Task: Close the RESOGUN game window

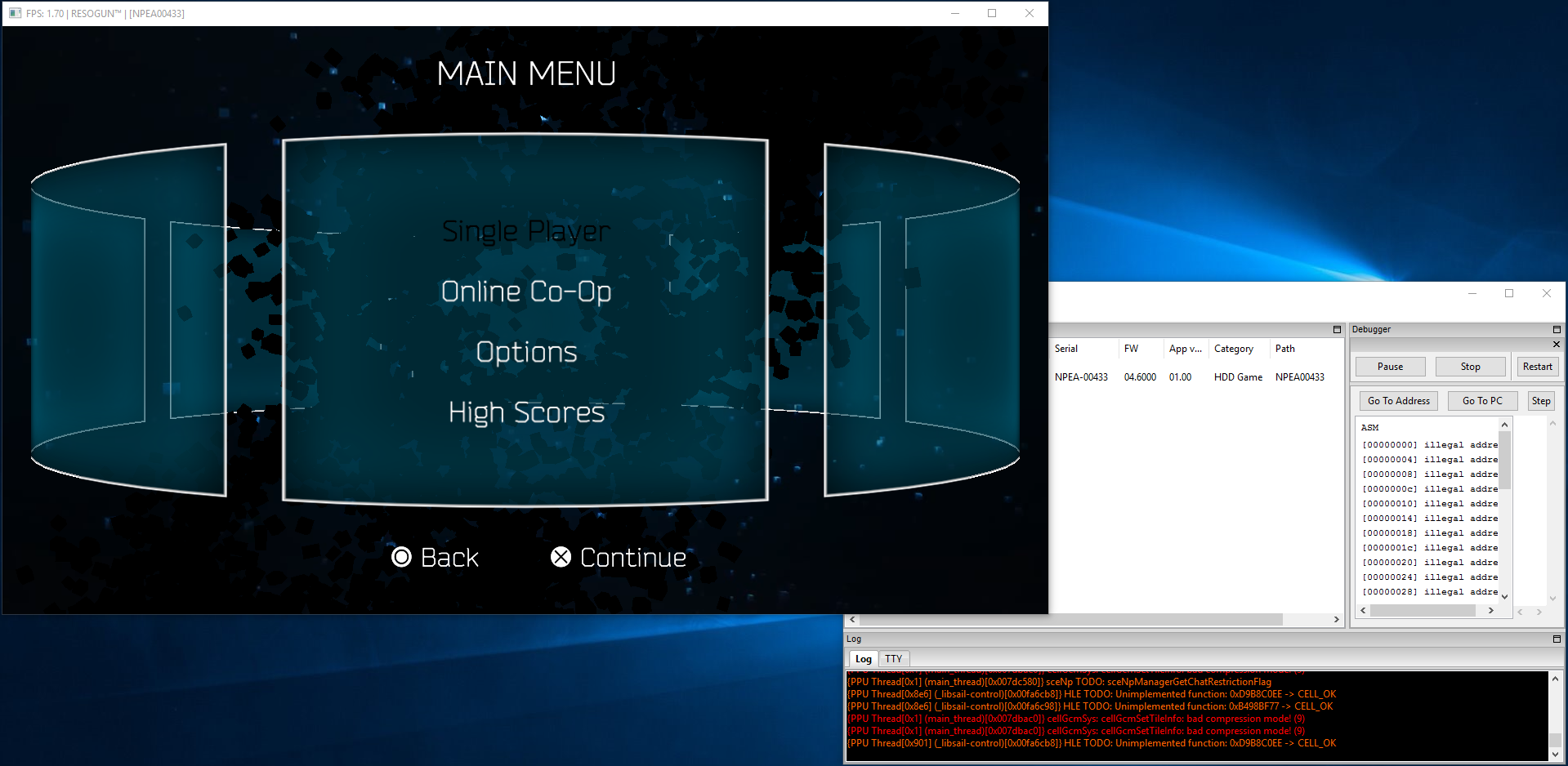Action: (x=1030, y=13)
